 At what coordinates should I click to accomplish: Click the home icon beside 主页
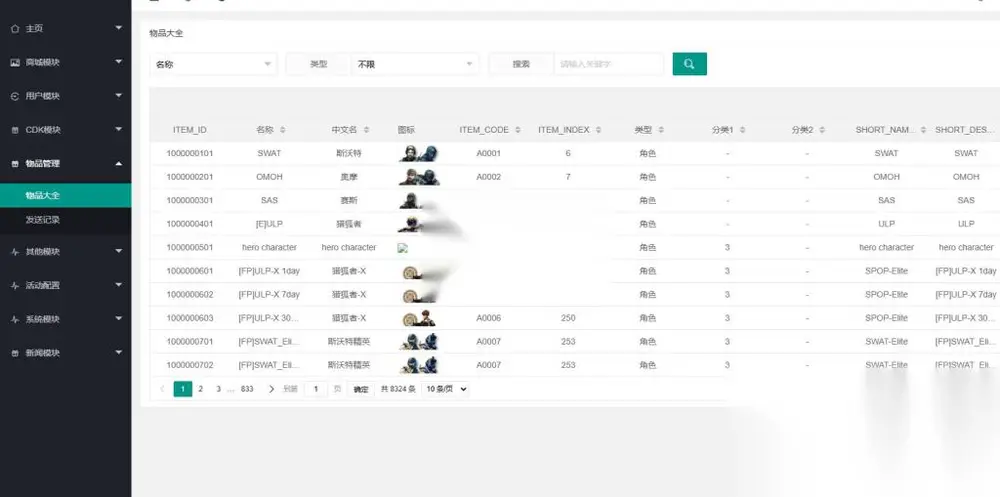point(15,29)
